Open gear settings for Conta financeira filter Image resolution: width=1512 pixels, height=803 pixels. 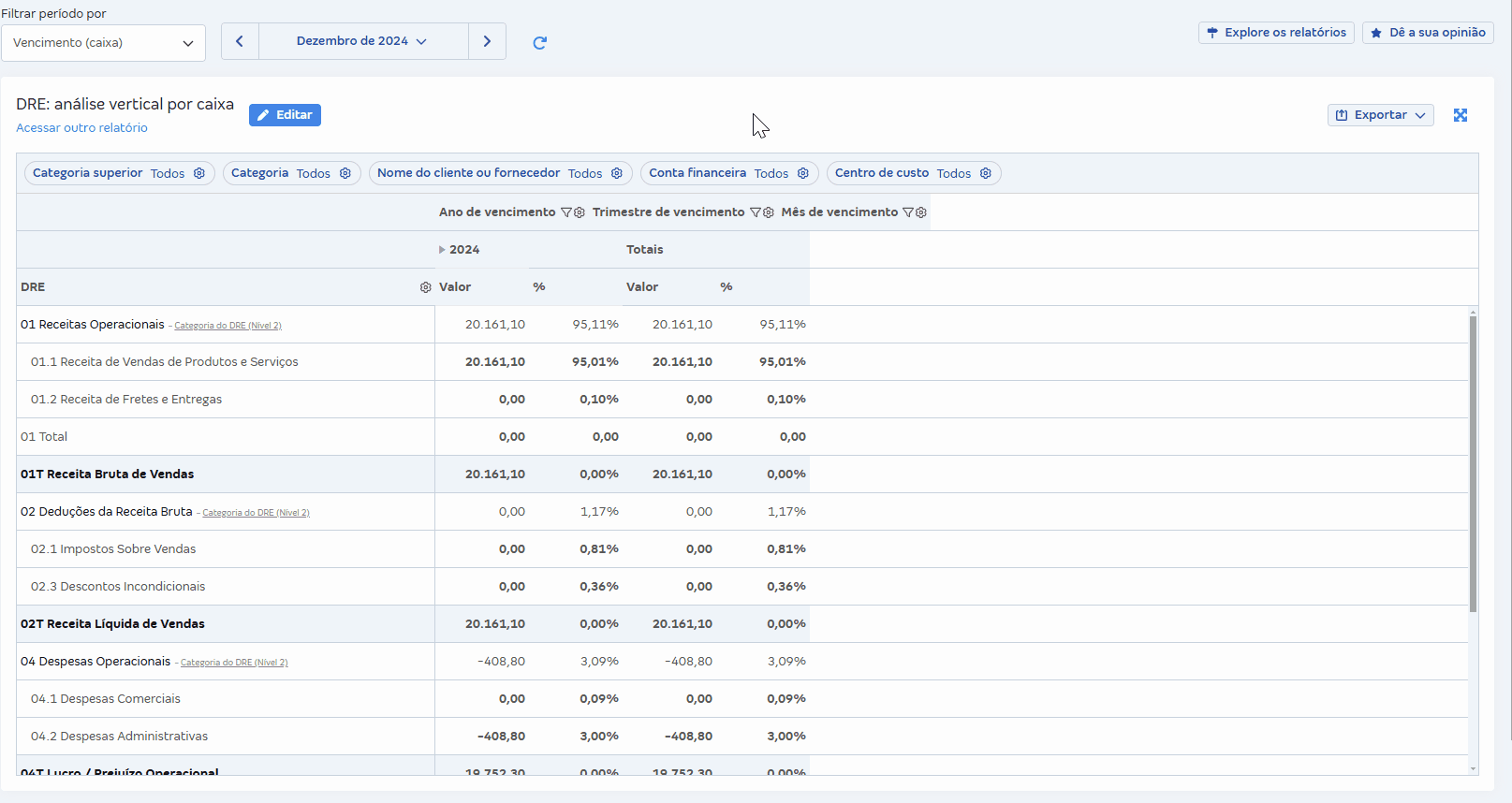[x=803, y=173]
